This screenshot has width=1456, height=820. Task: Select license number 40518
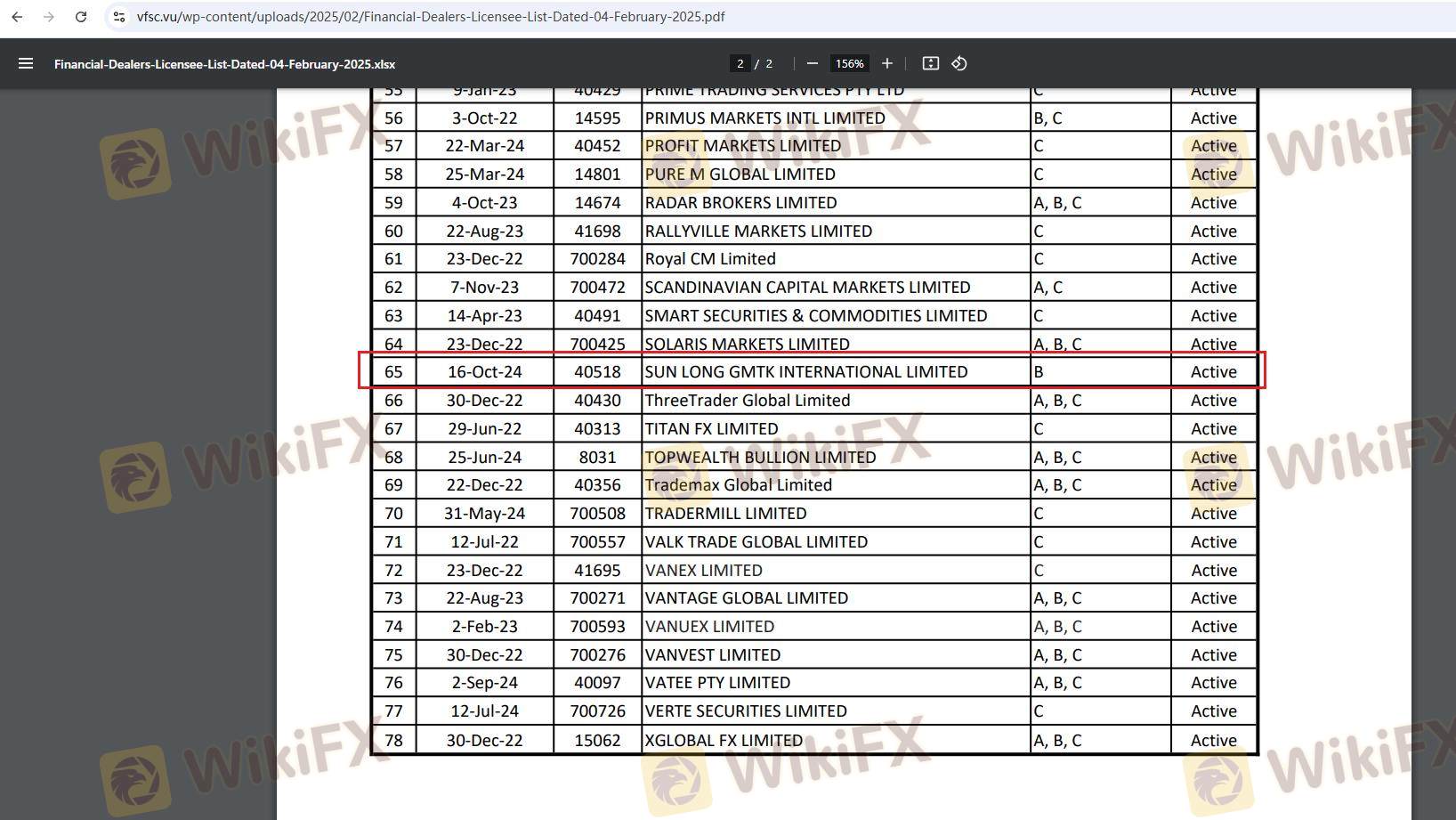(597, 372)
